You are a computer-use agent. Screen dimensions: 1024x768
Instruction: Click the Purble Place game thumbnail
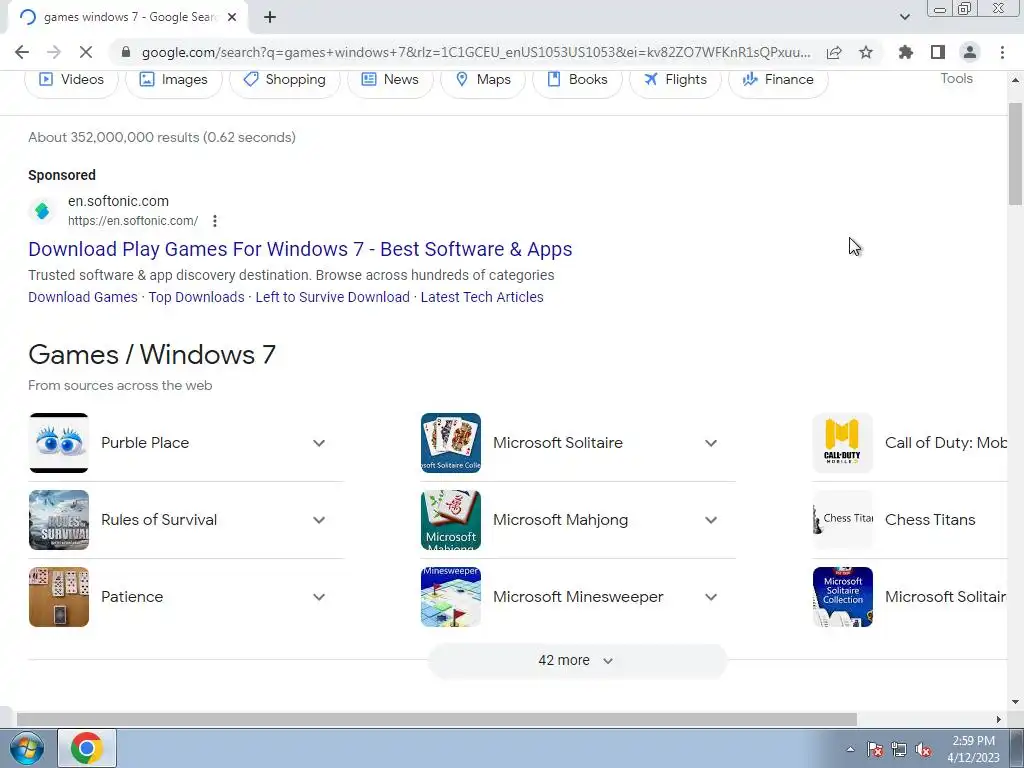pyautogui.click(x=59, y=443)
